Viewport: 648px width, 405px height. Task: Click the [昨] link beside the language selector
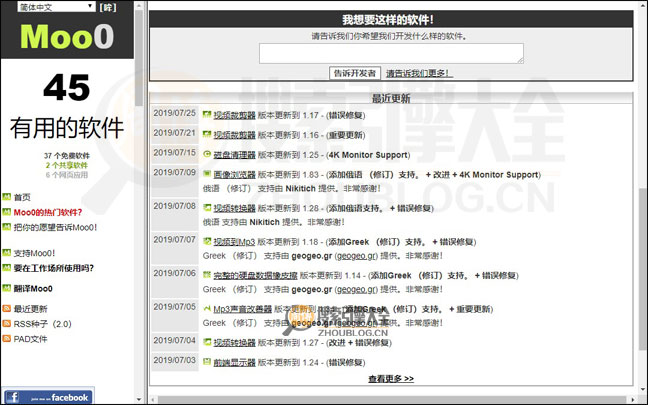coord(108,7)
